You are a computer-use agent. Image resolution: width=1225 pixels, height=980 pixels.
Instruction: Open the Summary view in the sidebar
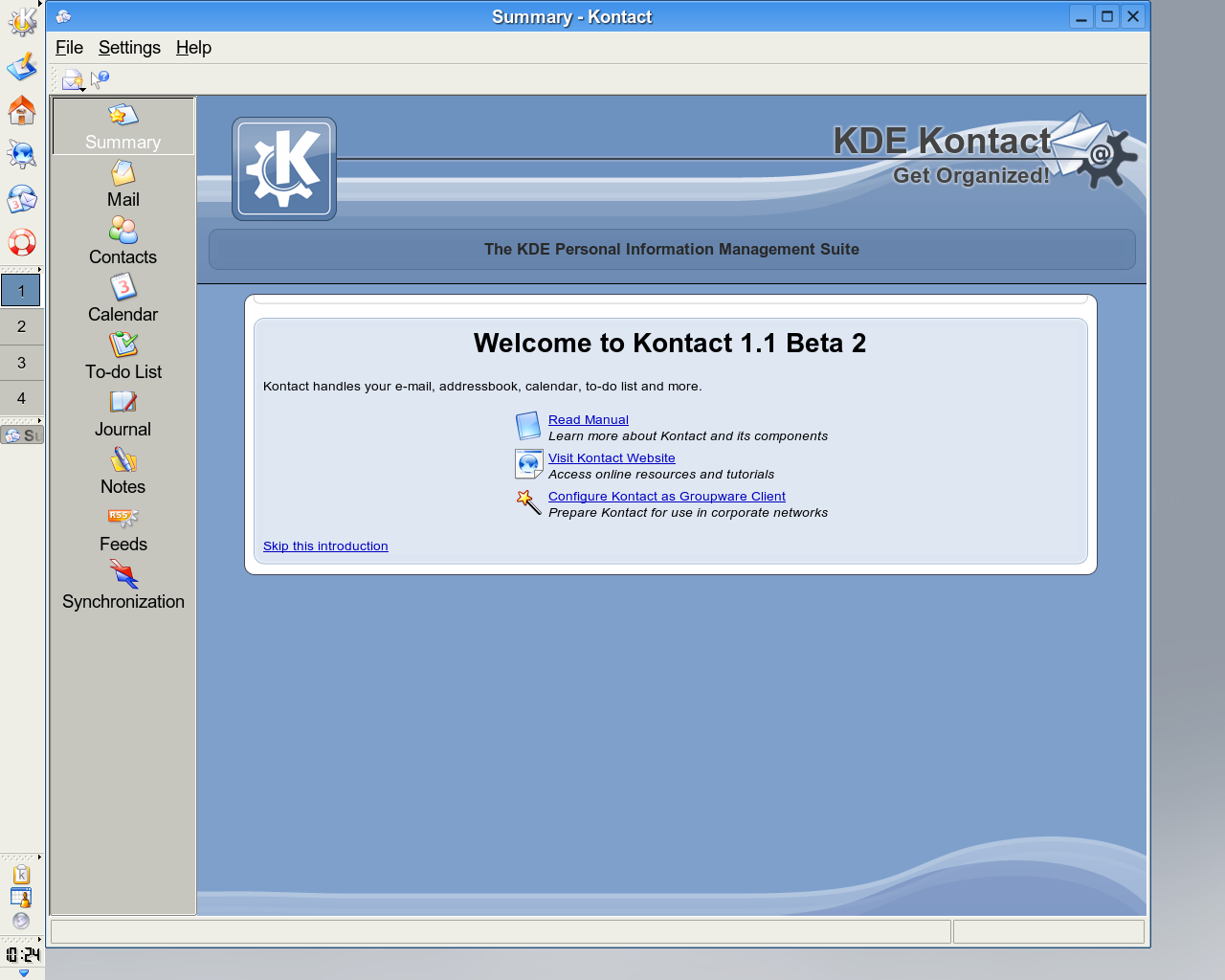[123, 126]
